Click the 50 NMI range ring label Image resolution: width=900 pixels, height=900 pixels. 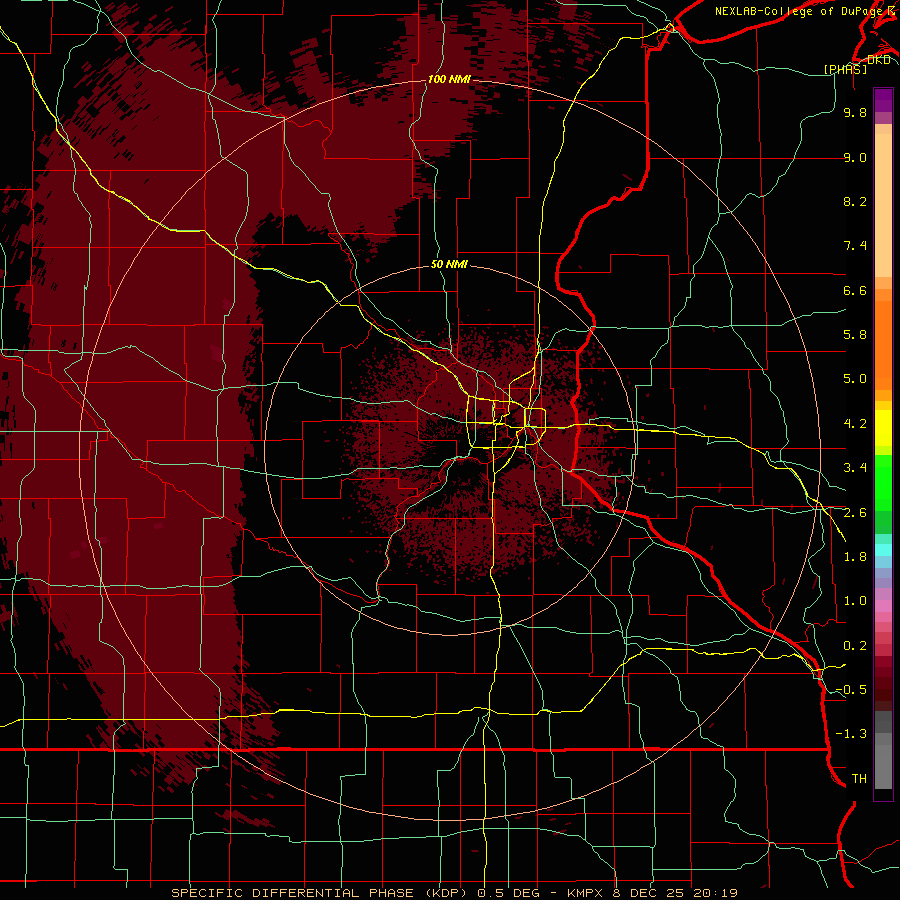pos(449,264)
